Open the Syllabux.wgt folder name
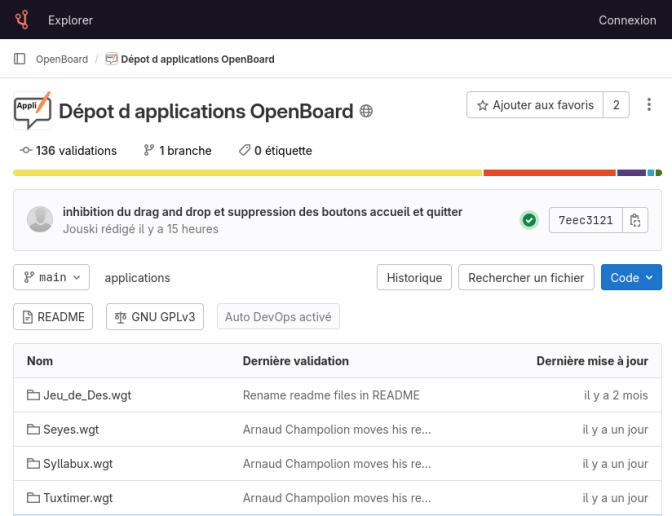The width and height of the screenshot is (672, 516). coord(78,464)
